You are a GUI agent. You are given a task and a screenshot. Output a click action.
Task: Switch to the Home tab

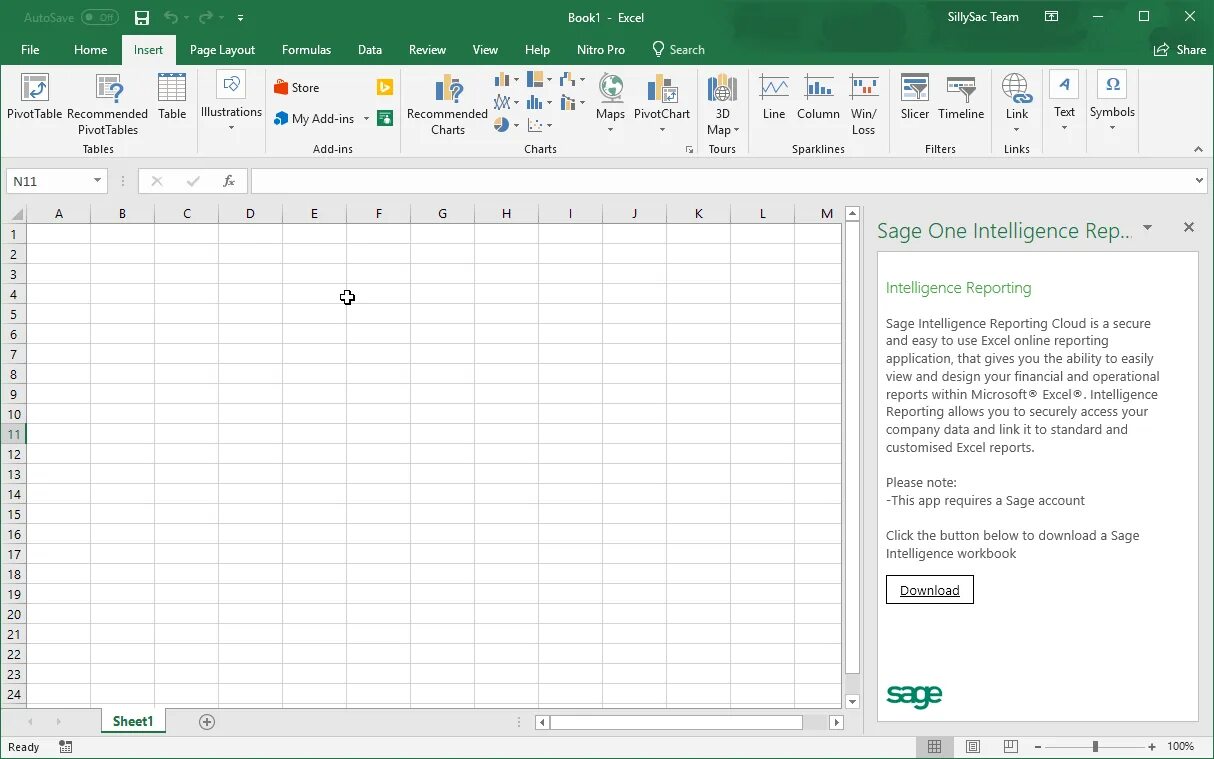coord(90,50)
